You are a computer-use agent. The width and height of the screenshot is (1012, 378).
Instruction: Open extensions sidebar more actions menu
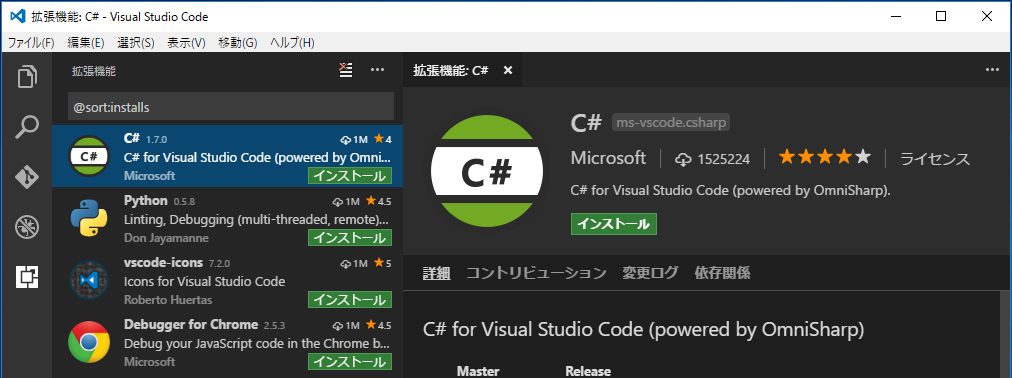pos(378,70)
